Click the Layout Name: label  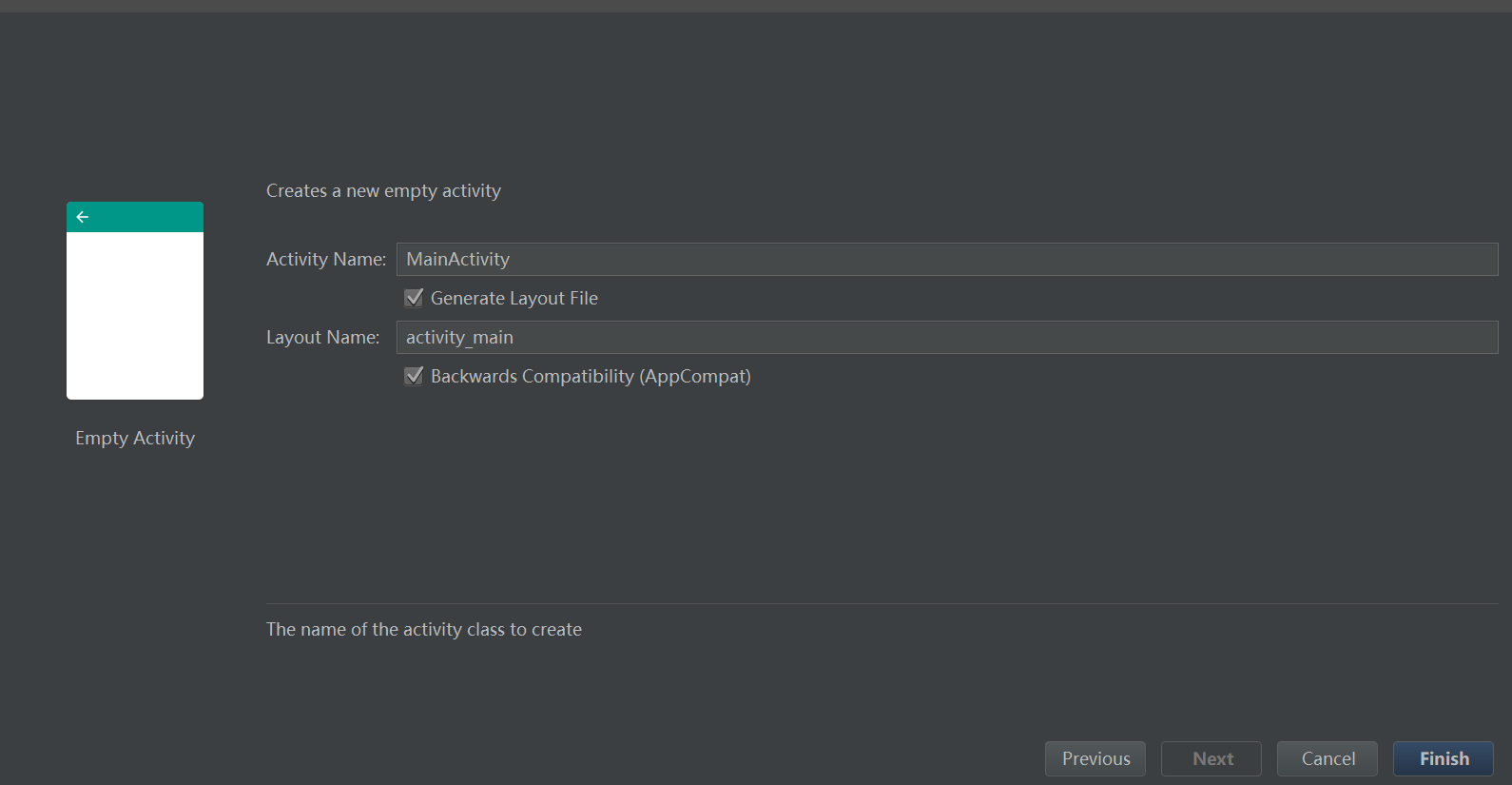point(322,337)
